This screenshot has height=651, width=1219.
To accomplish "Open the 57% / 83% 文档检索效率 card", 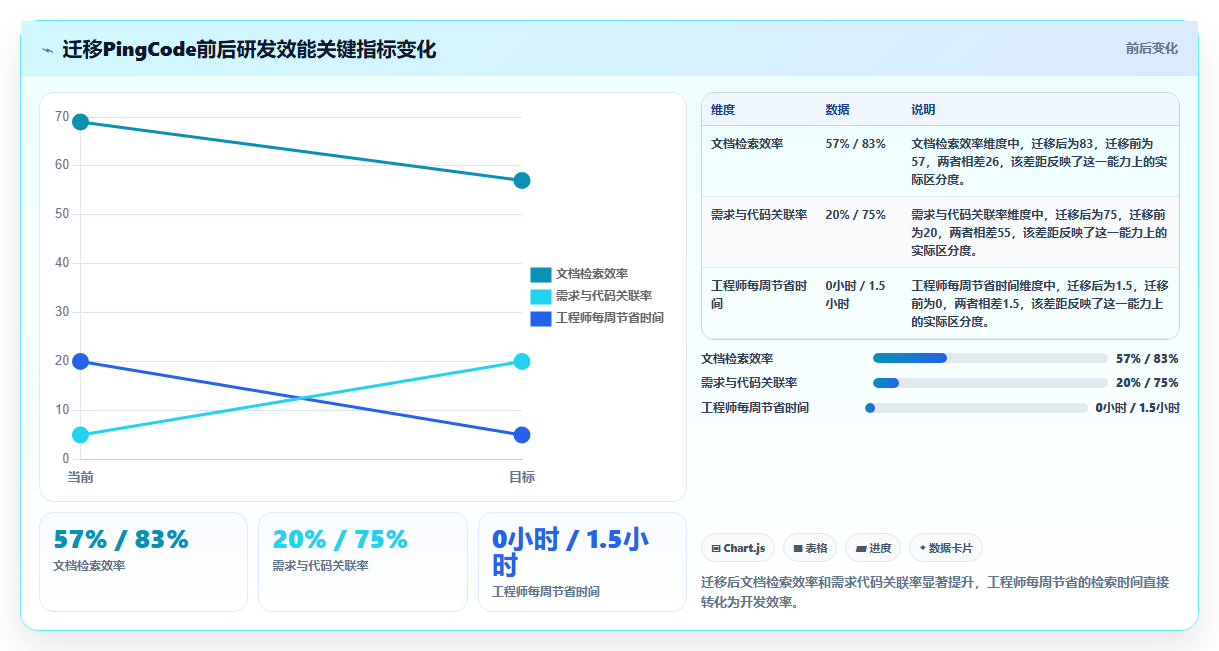I will point(143,562).
